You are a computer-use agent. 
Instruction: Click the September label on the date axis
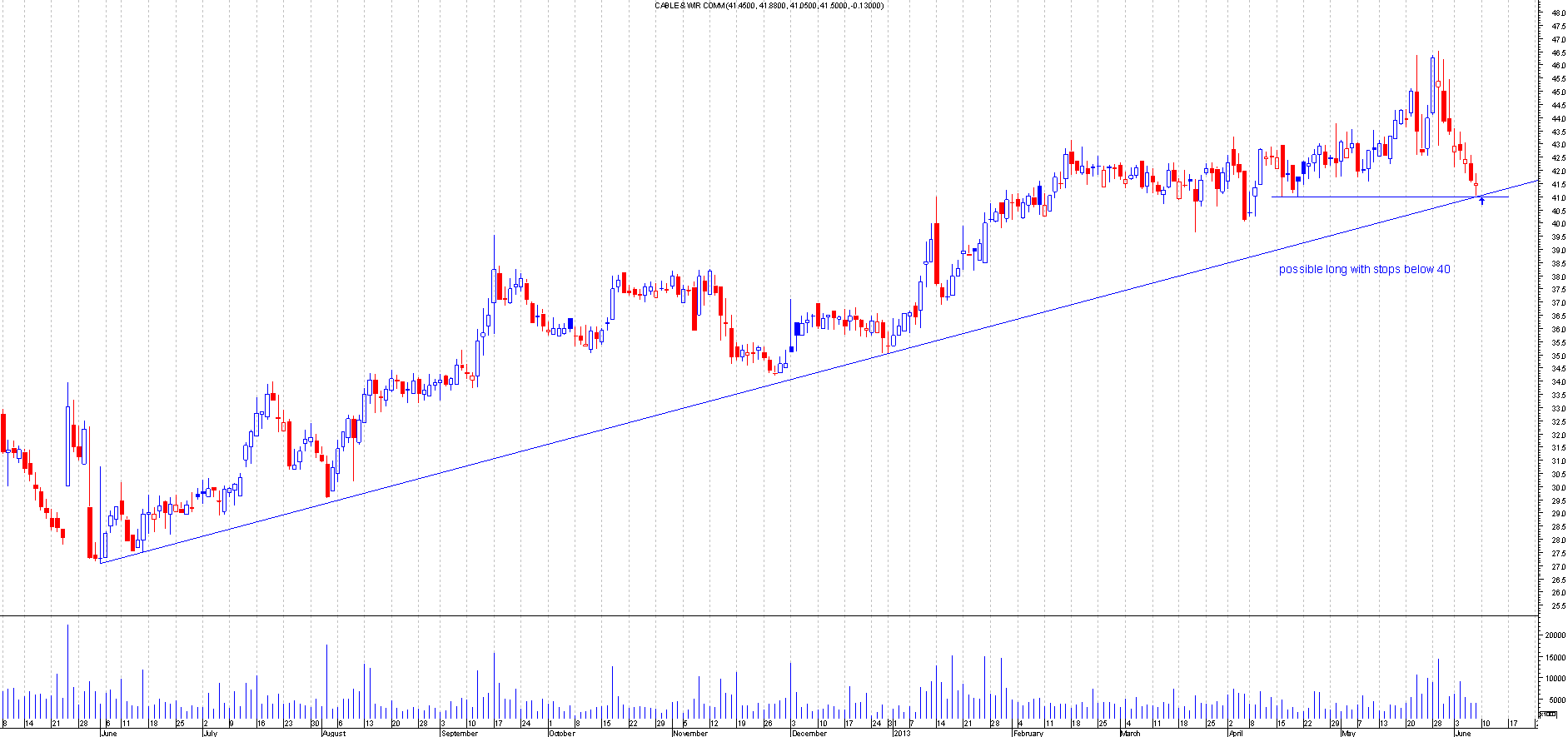click(x=460, y=733)
